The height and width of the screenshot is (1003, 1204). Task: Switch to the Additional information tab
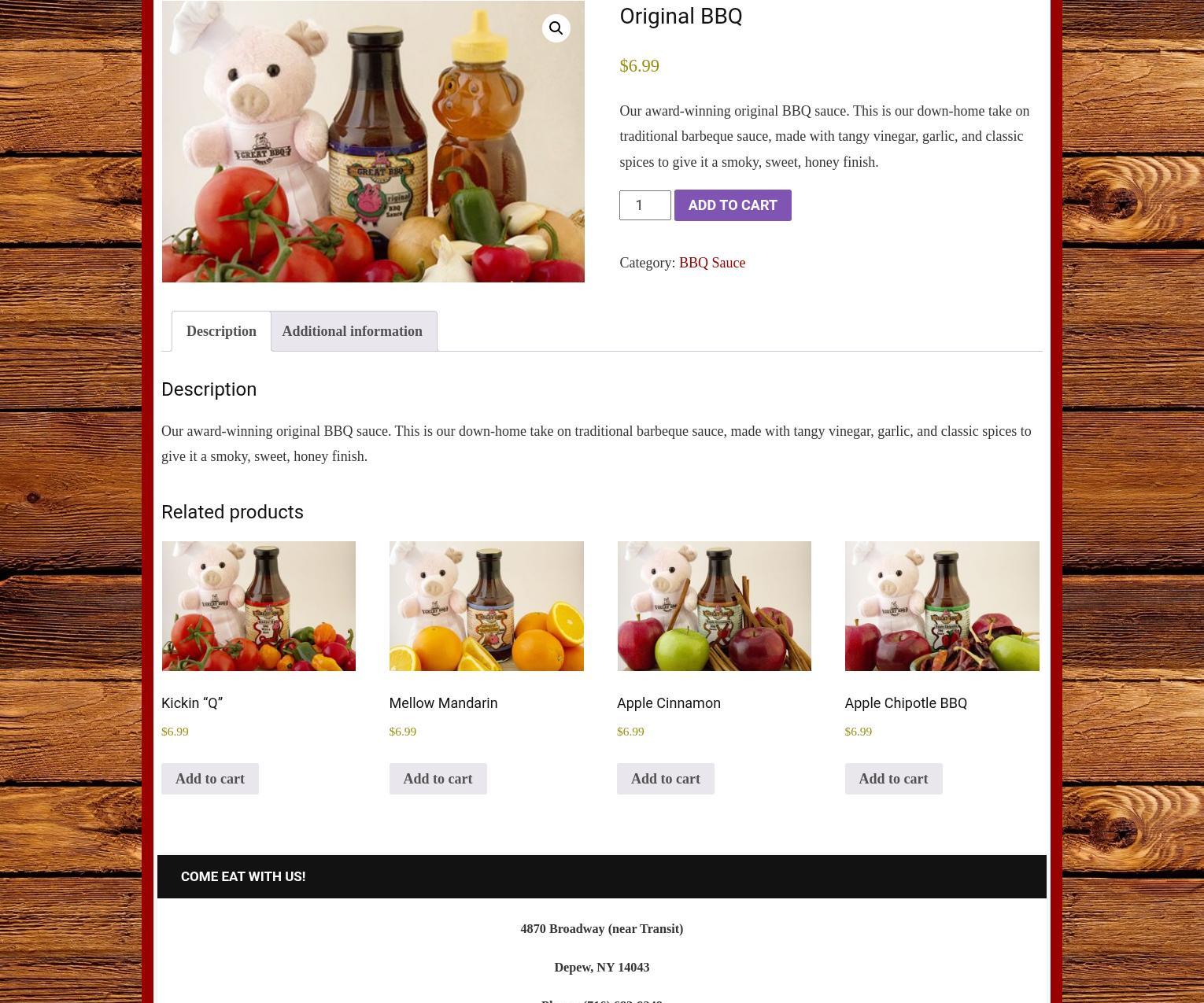click(x=353, y=331)
